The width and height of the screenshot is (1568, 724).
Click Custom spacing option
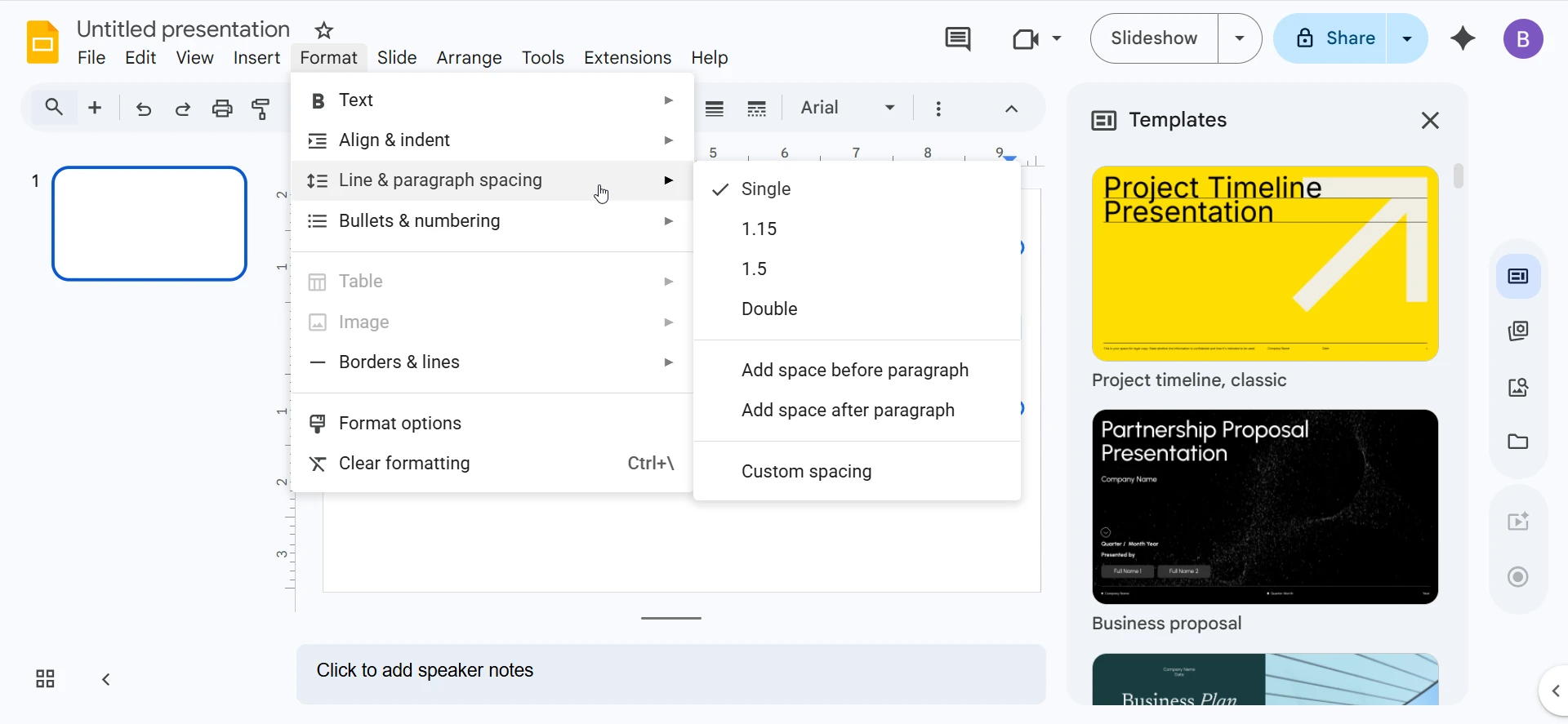(x=806, y=472)
